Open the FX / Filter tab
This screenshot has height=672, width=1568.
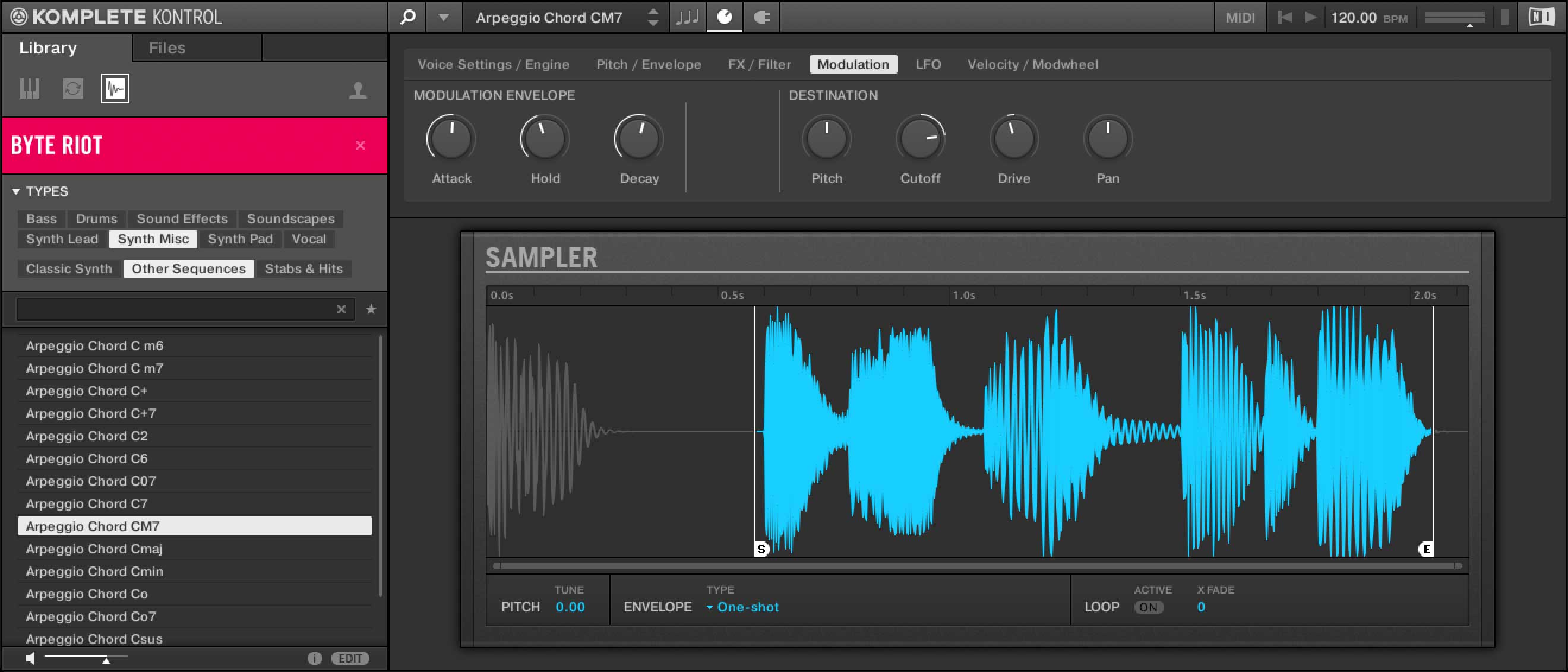click(759, 65)
